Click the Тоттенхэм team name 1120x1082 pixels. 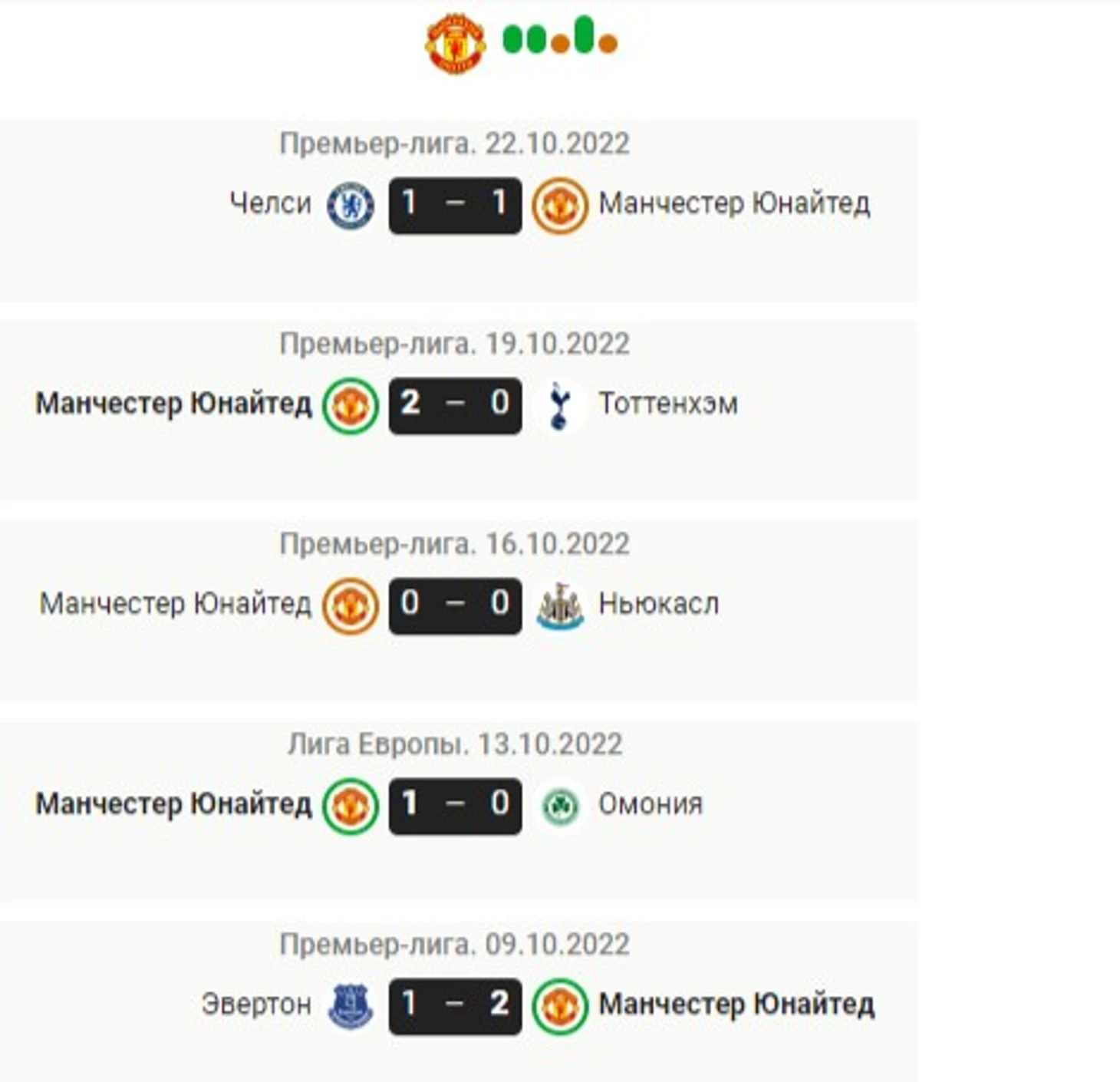click(668, 404)
